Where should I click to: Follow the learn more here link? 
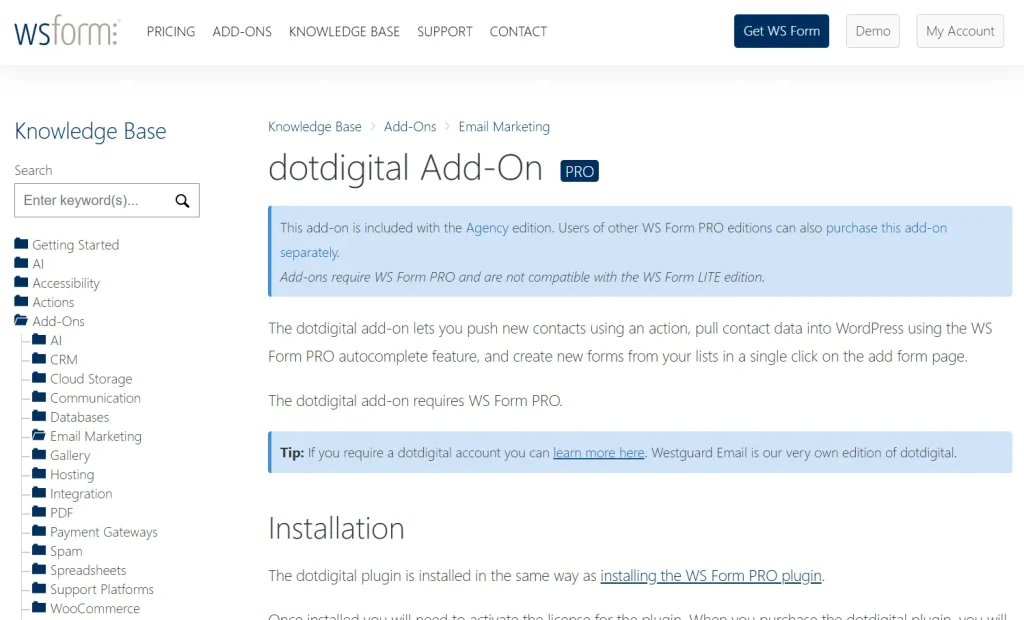point(598,453)
